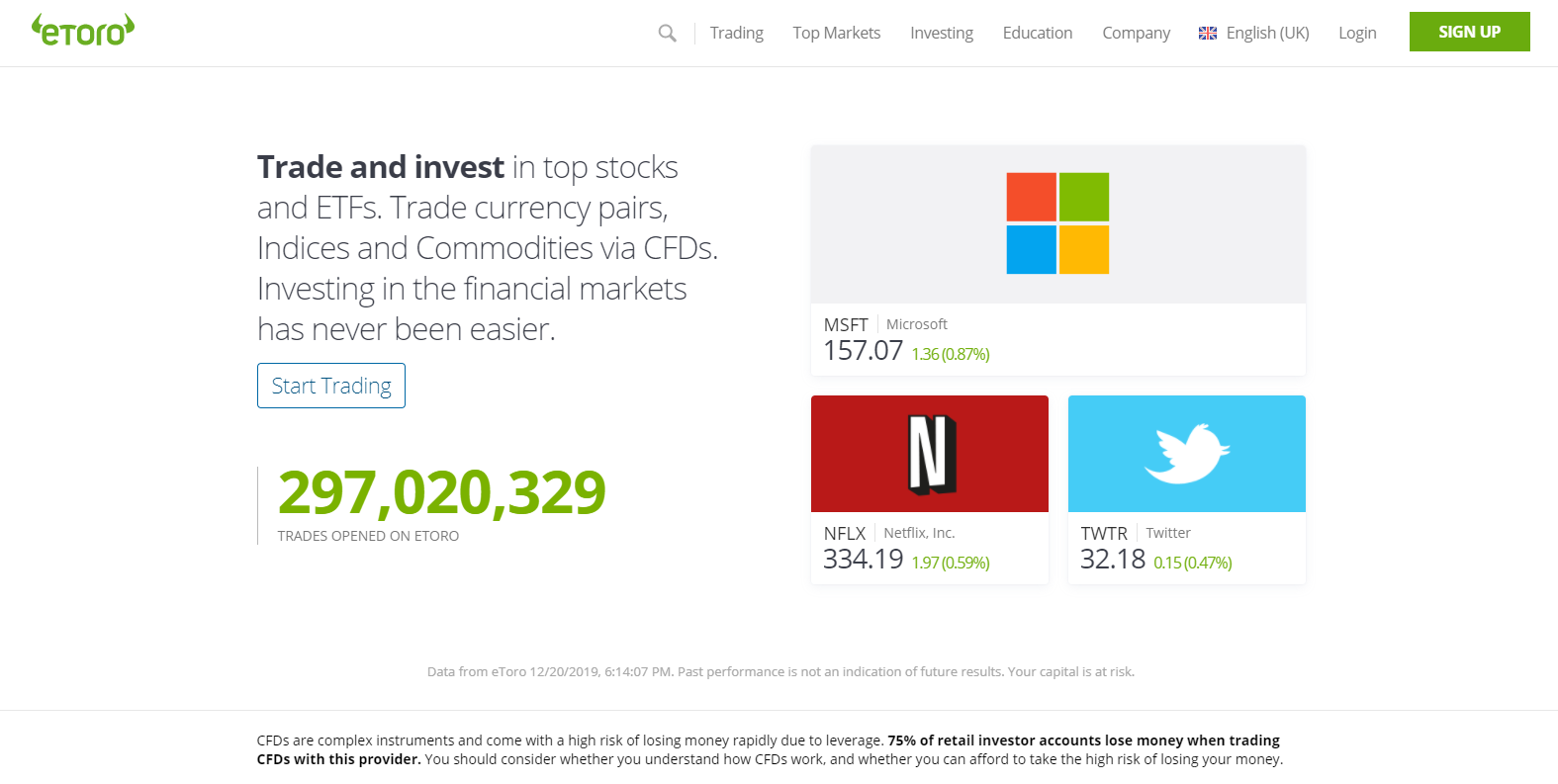Screen dimensions: 1558x784
Task: Click the Netflix N logo
Action: click(931, 454)
